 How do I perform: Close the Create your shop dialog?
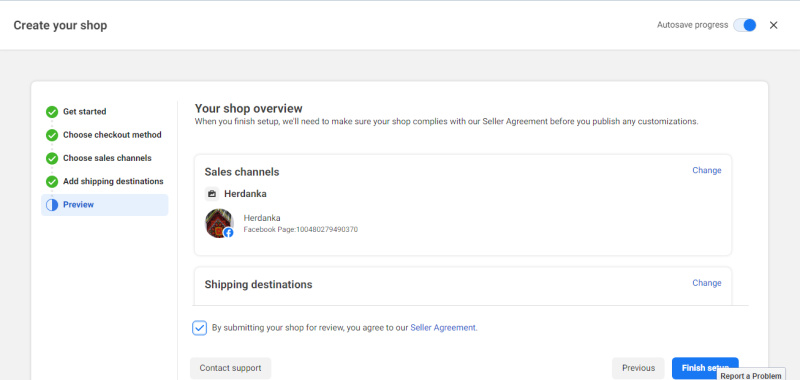(x=773, y=25)
